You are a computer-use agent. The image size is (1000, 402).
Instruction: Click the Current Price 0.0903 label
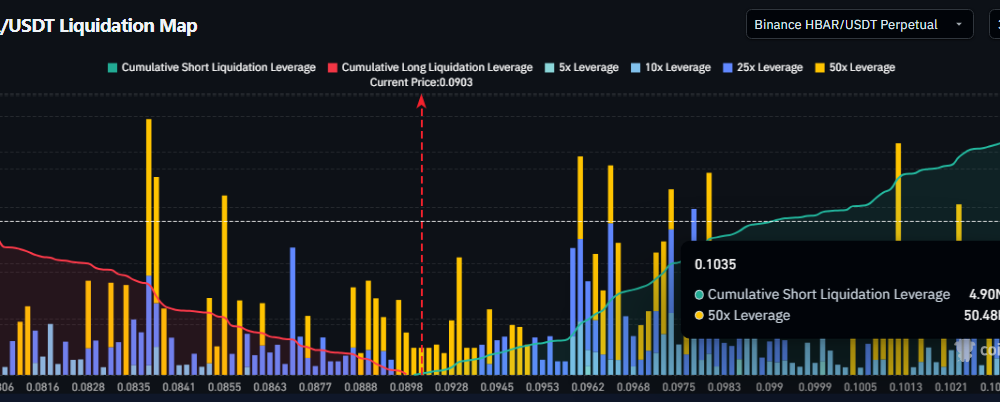click(421, 82)
